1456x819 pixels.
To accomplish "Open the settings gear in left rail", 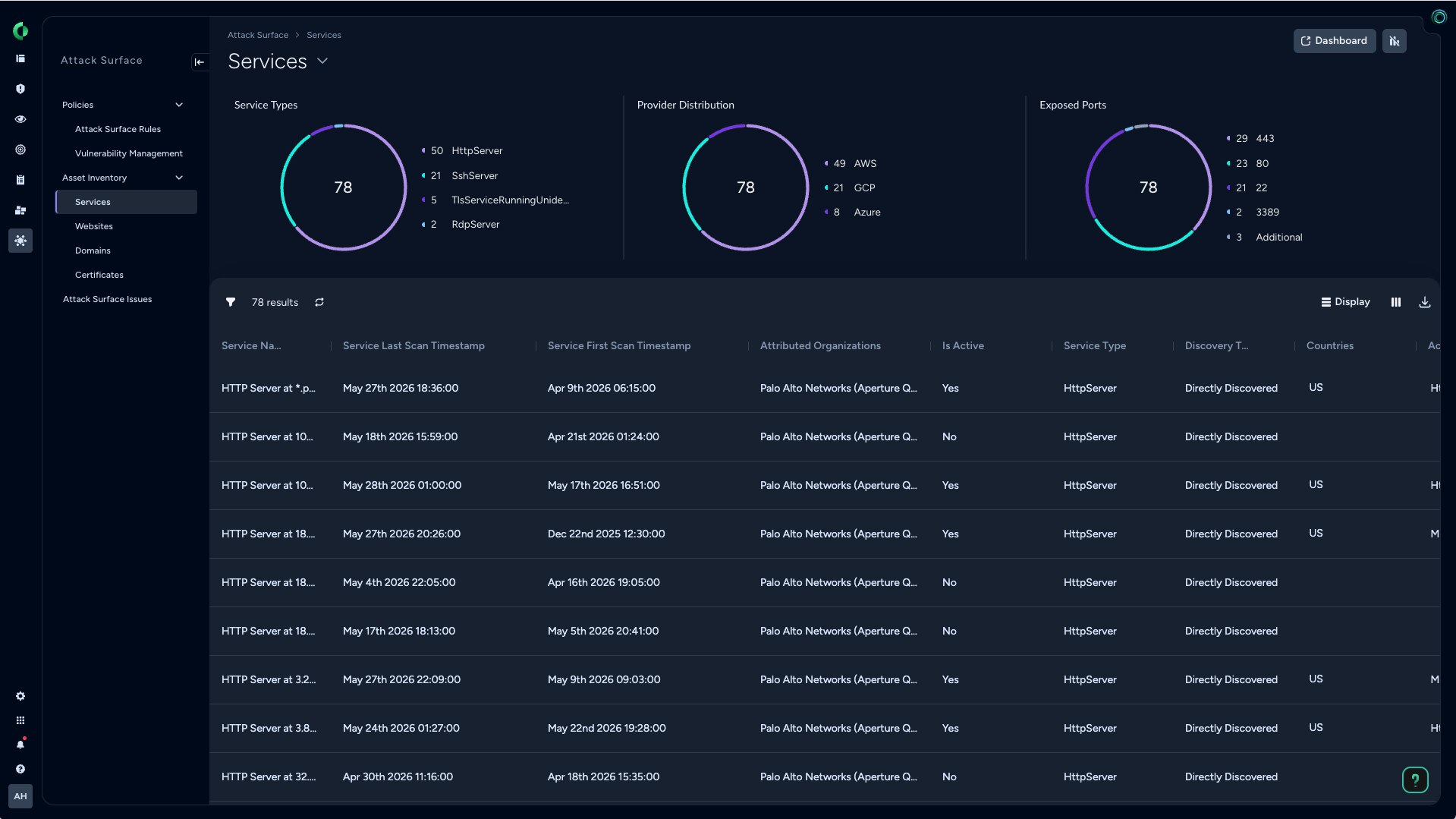I will tap(20, 696).
